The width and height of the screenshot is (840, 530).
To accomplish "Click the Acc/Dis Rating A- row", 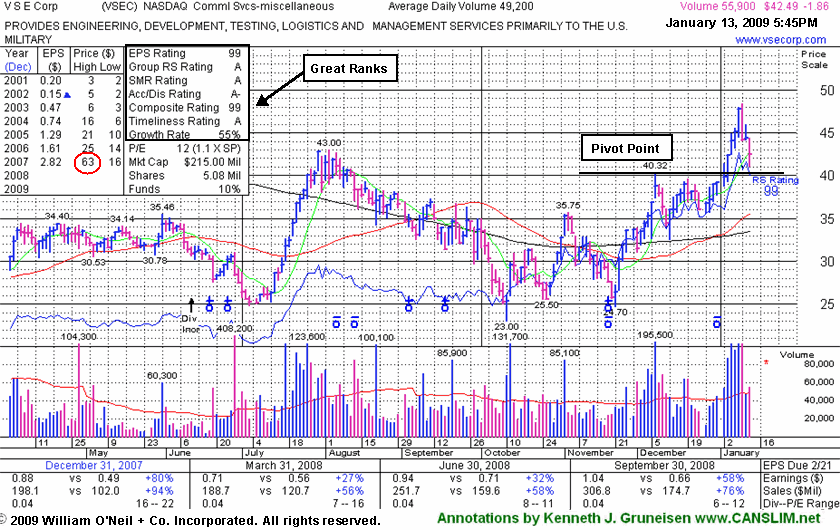I will click(185, 94).
